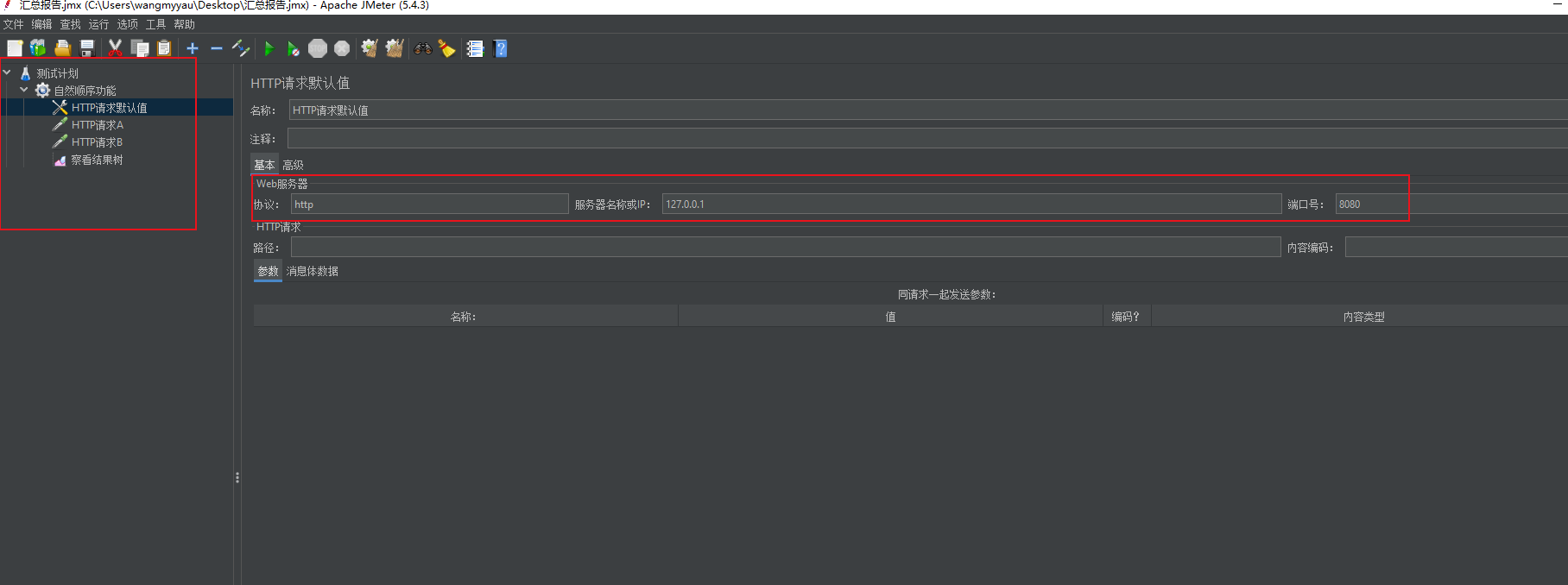This screenshot has width=1568, height=585.
Task: Switch to the 消息体数据 tab
Action: [312, 271]
